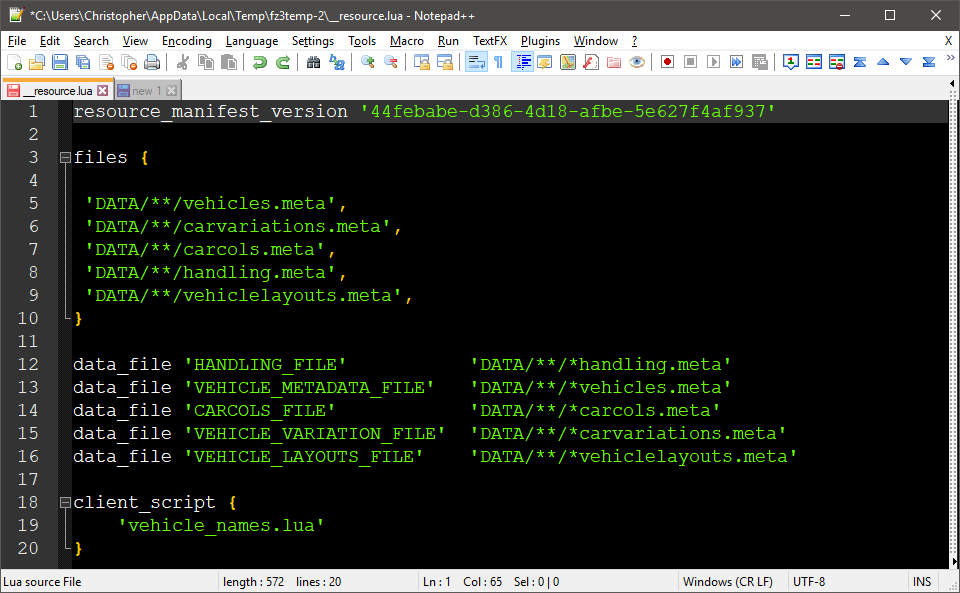Redo last edit

tap(283, 62)
